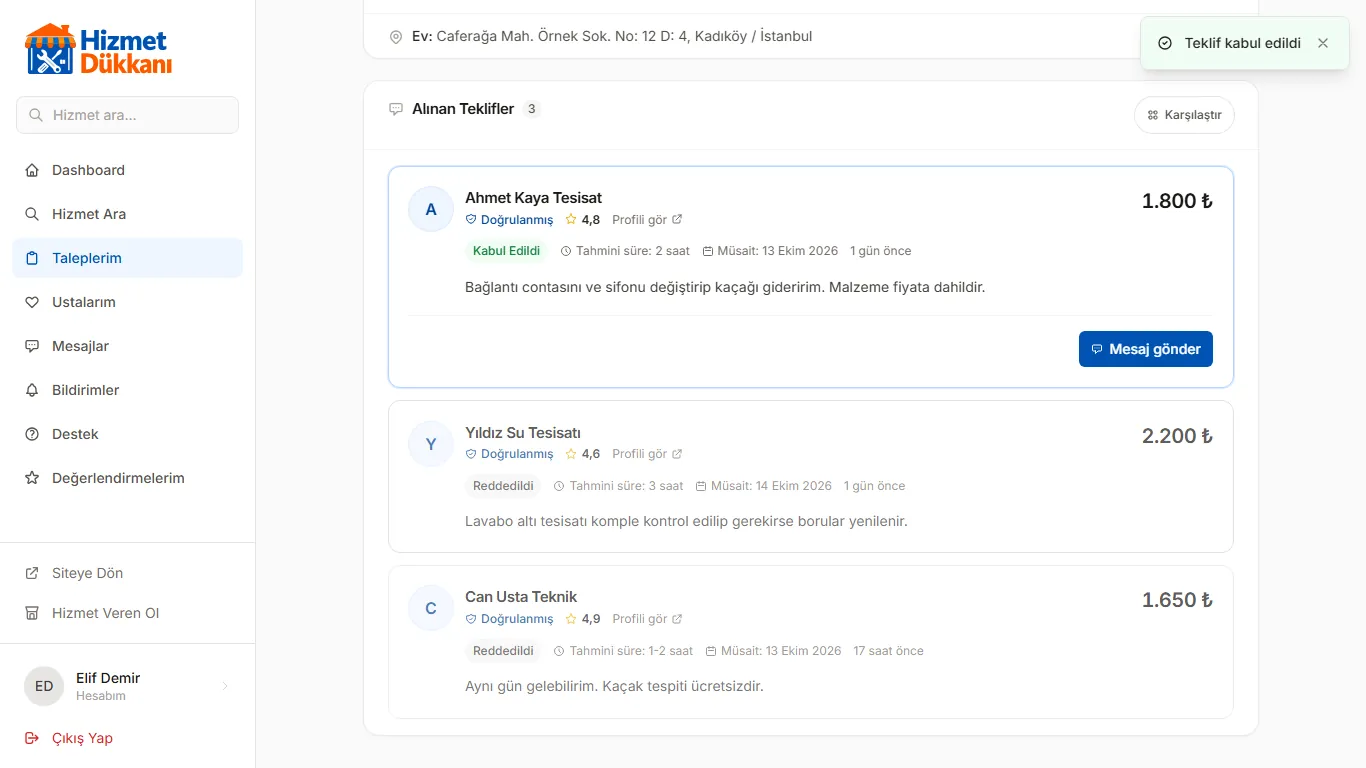Open Yıldız Su Tesisatı 'Profili gör' link
The image size is (1366, 768).
coord(647,454)
